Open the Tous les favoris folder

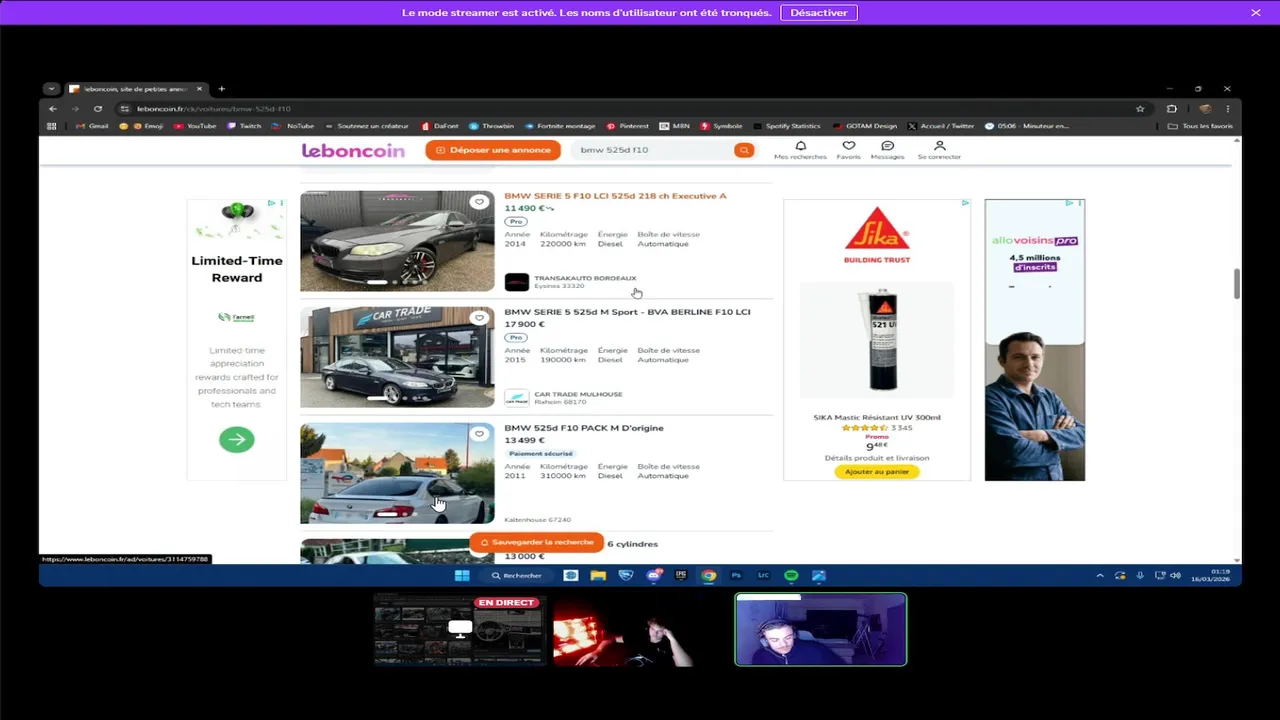[1200, 126]
